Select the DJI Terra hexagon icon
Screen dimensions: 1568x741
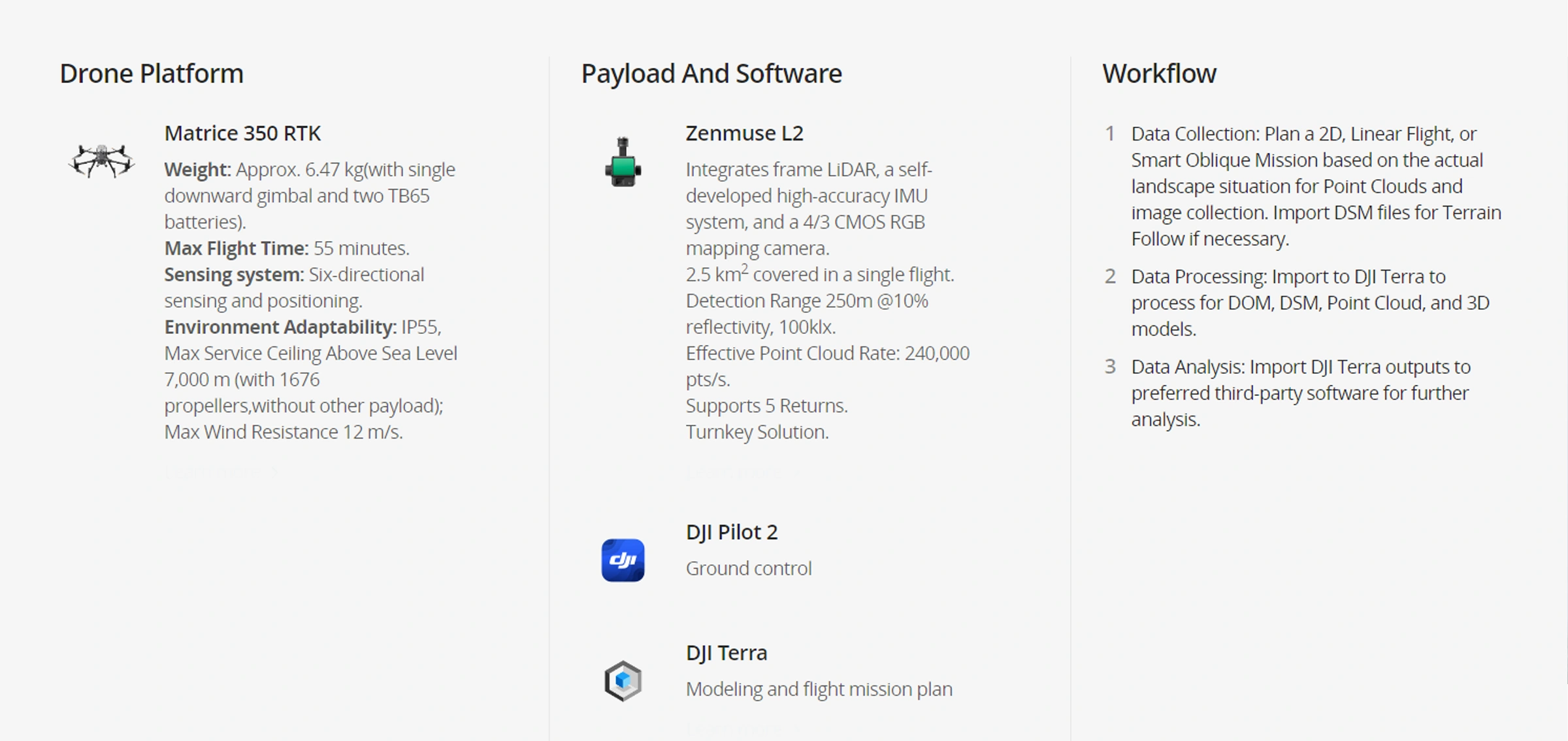[x=623, y=680]
